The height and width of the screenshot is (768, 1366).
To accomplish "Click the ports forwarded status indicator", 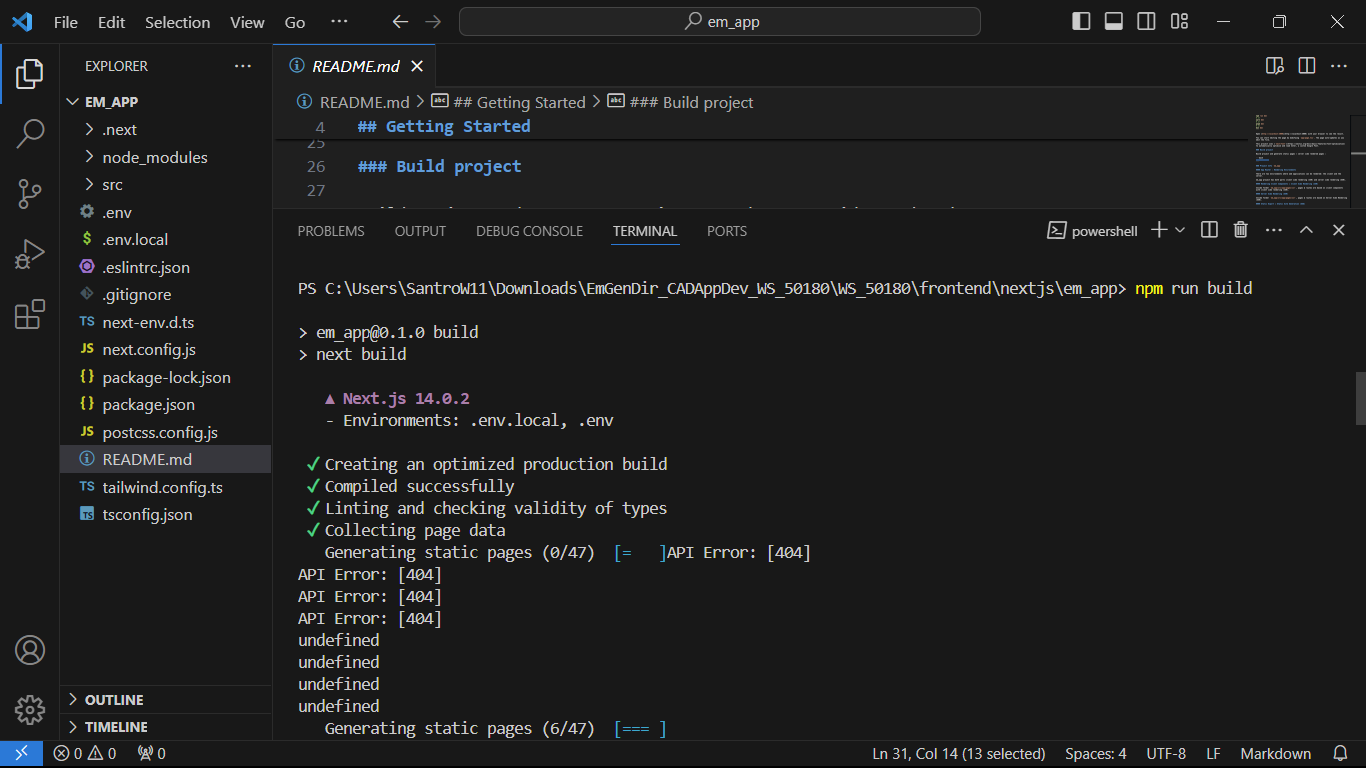I will pos(152,754).
